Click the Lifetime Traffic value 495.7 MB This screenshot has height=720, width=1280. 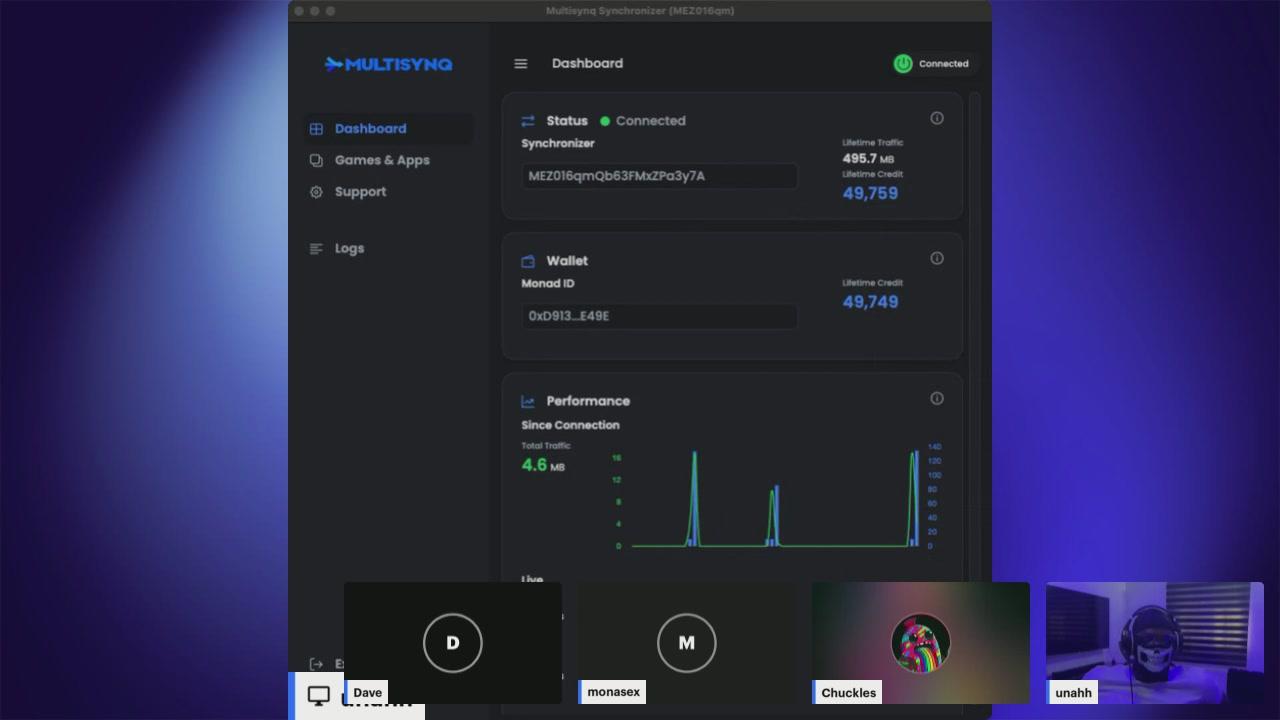click(868, 158)
